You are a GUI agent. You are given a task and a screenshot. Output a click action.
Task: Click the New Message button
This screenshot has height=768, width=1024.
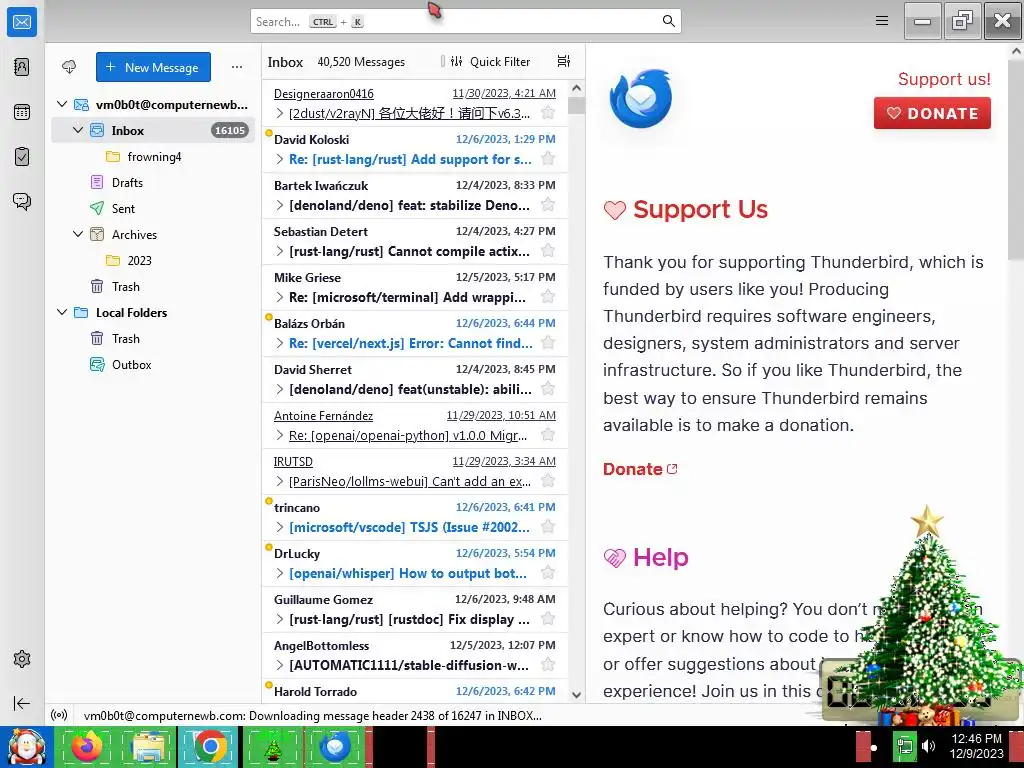point(153,67)
